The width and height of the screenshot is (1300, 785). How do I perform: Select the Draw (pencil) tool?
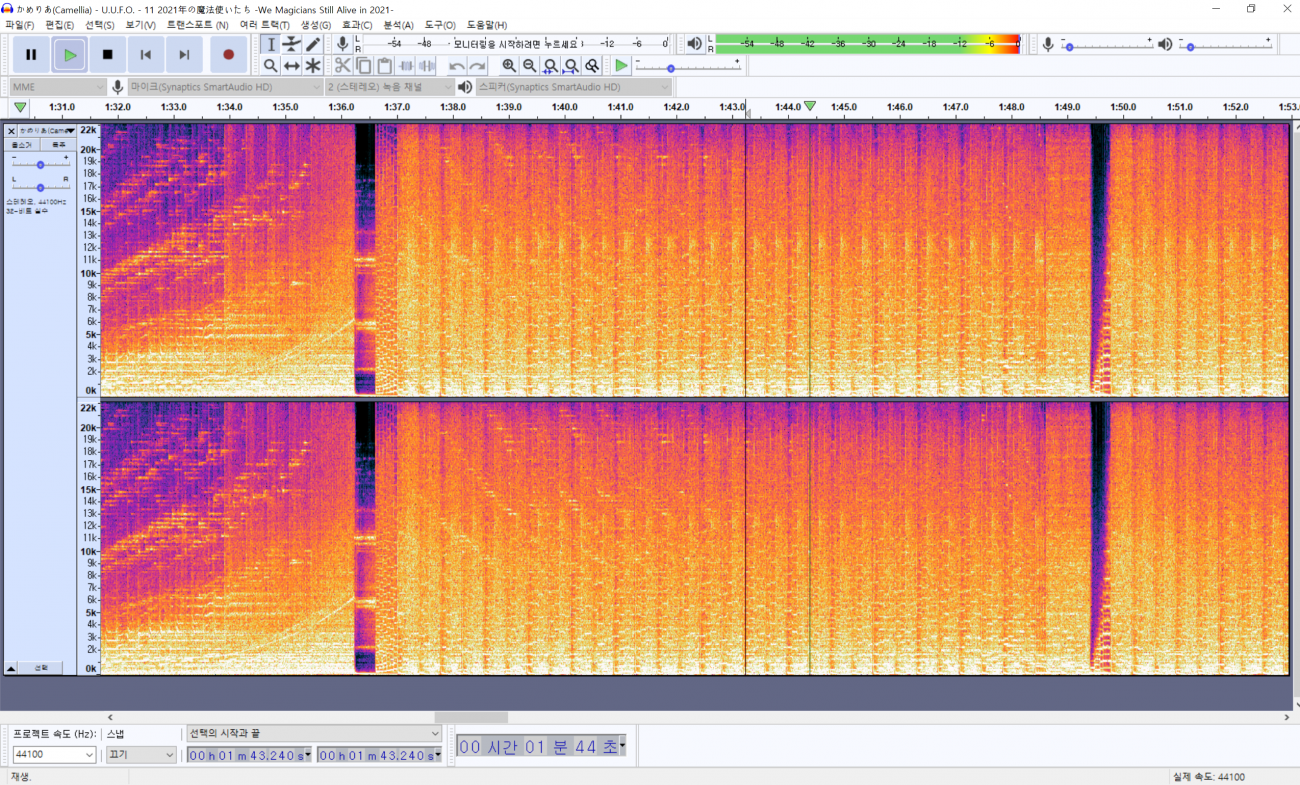[x=313, y=44]
